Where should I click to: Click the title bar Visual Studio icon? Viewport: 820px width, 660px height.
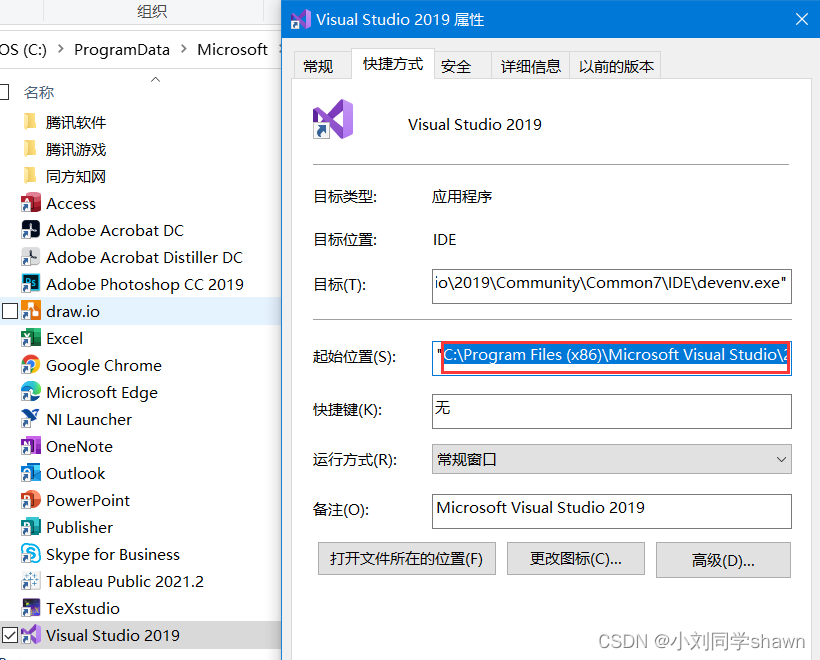point(301,20)
